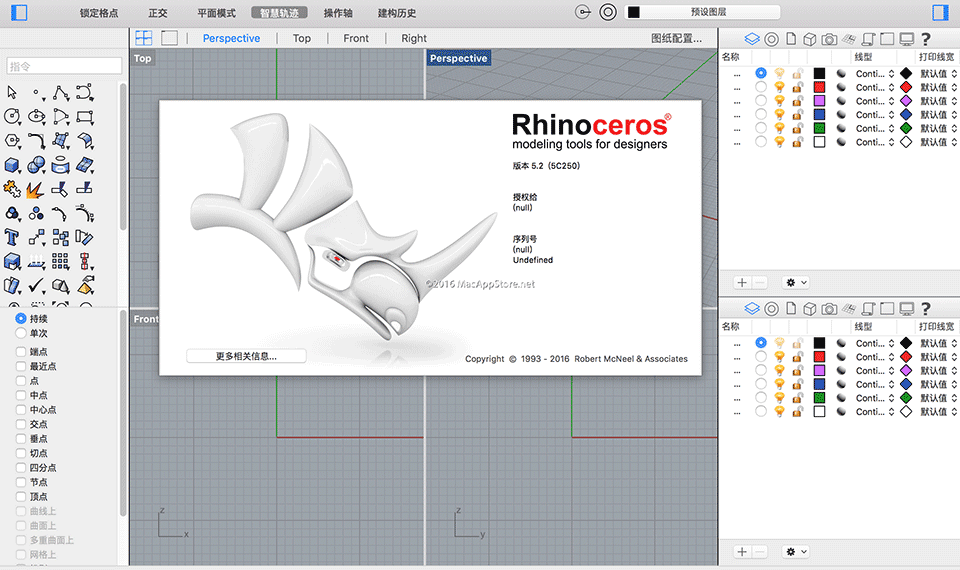The width and height of the screenshot is (960, 570).
Task: Click the Explode tool icon
Action: pyautogui.click(x=36, y=189)
